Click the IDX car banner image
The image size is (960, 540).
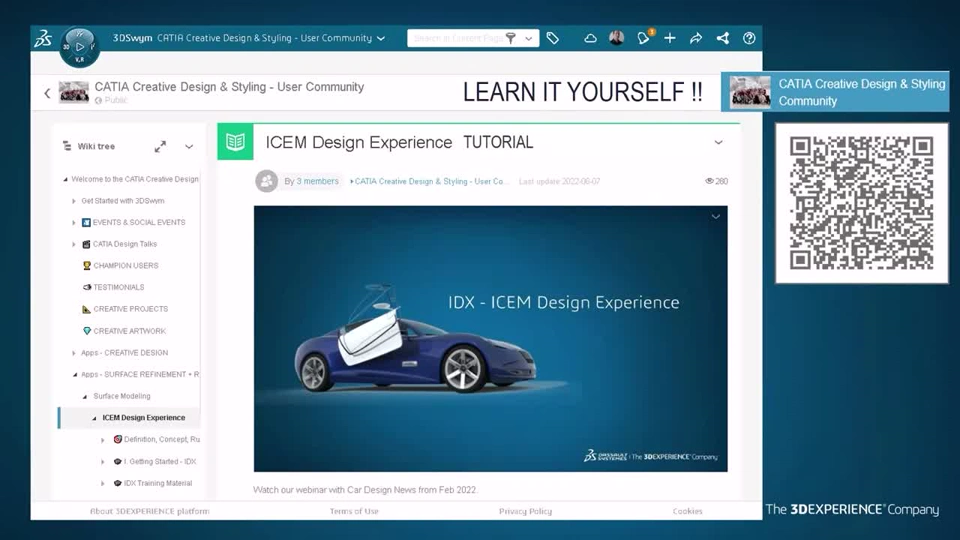pos(490,339)
